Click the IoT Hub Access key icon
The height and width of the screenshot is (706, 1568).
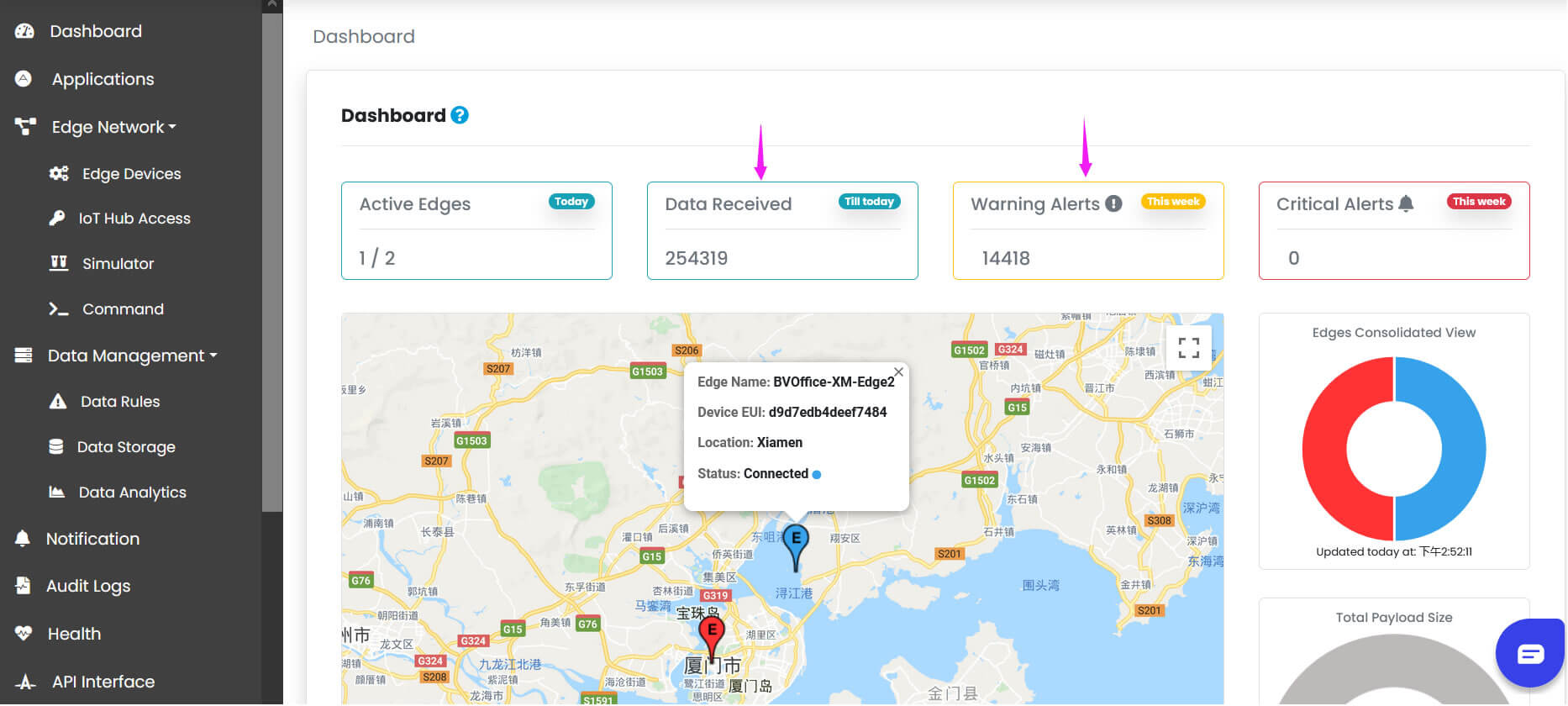coord(56,218)
